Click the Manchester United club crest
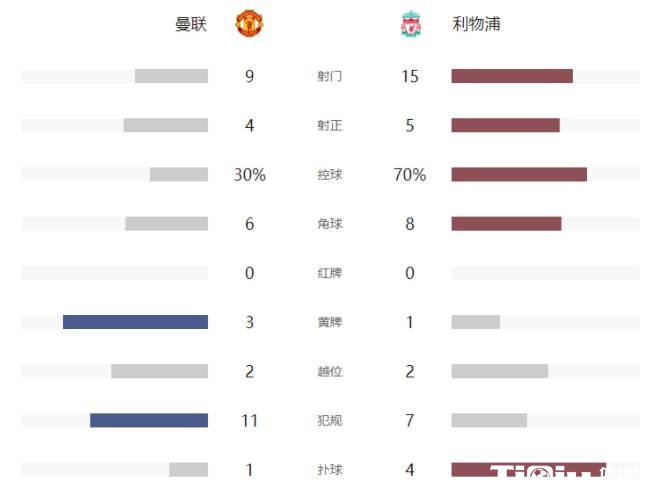Screen dimensions: 657x498 [x=248, y=24]
